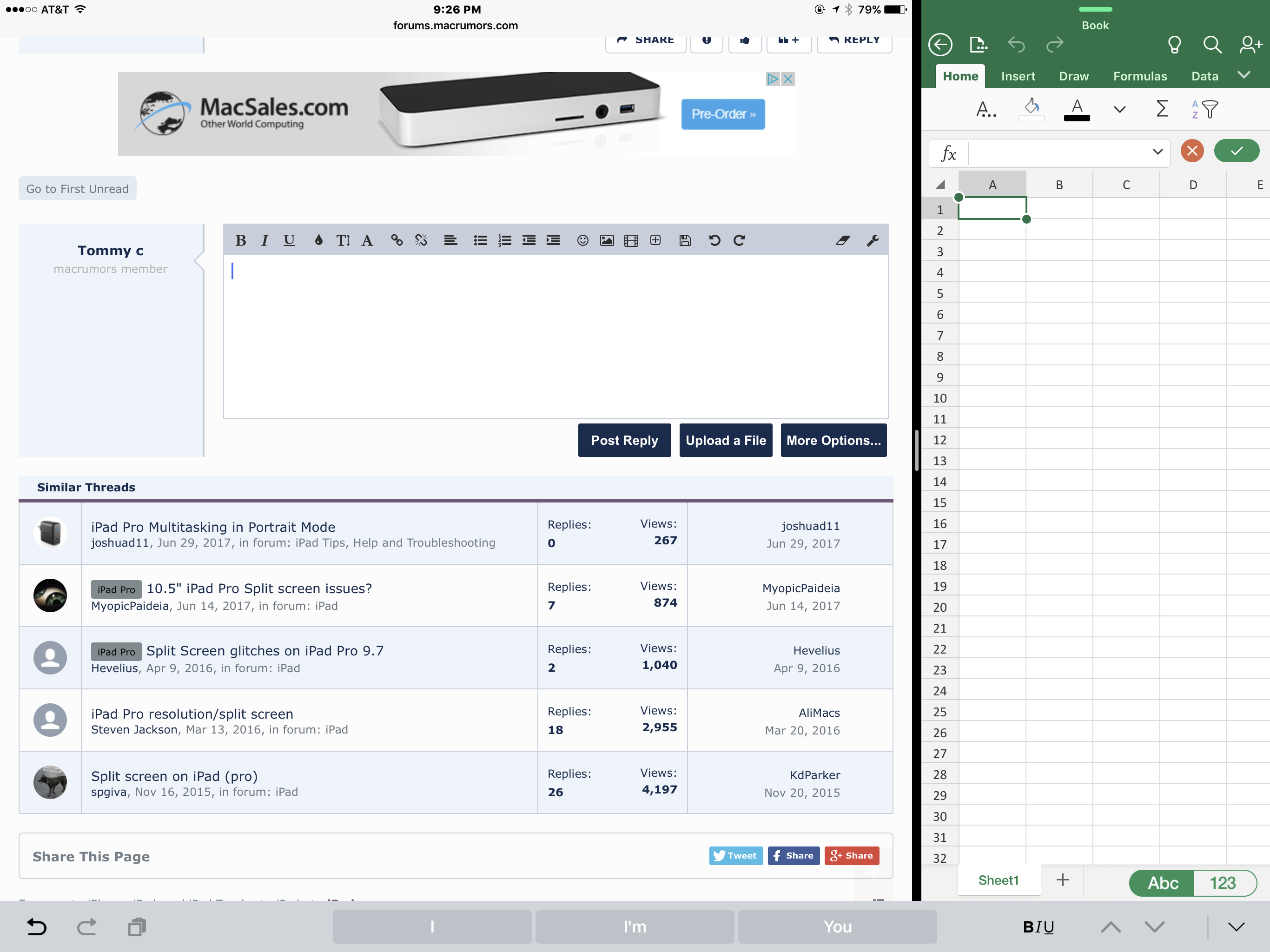Click the Post Reply button
1270x952 pixels.
[624, 440]
